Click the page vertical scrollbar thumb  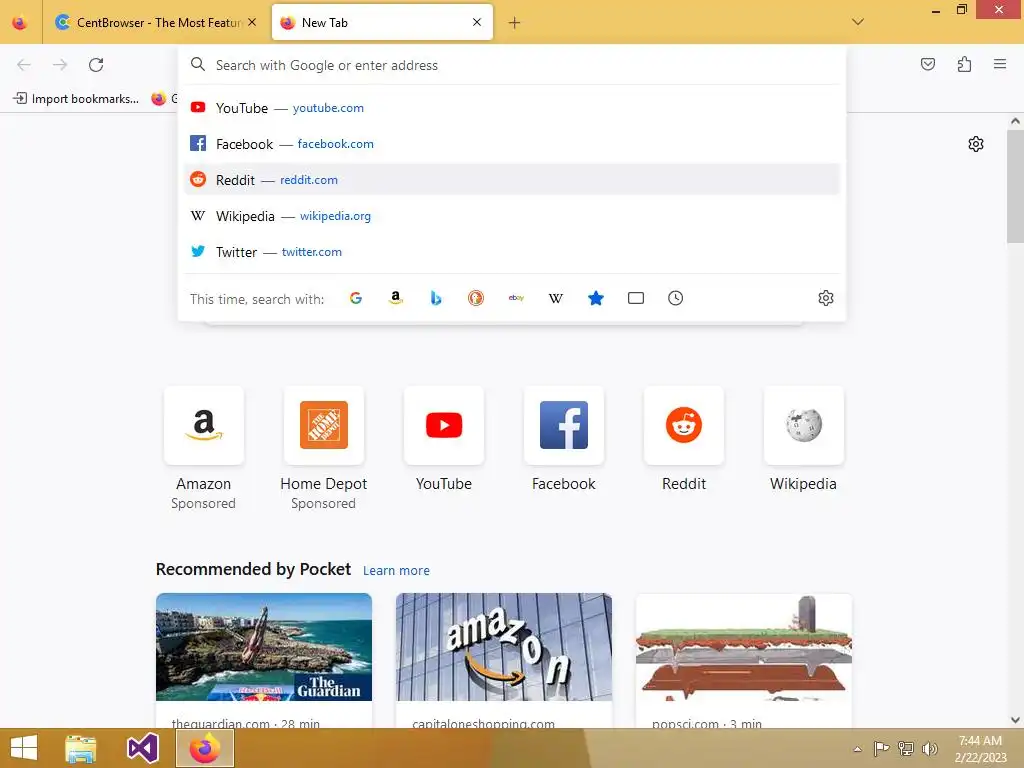coord(1015,186)
